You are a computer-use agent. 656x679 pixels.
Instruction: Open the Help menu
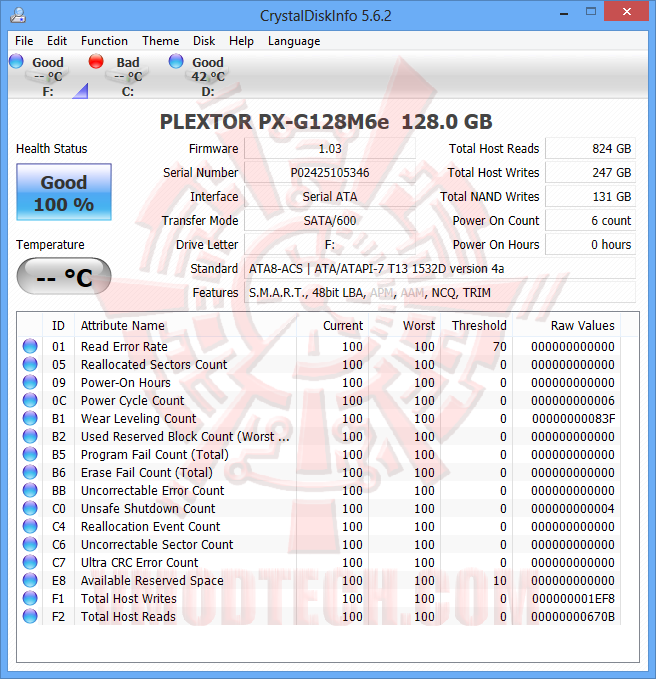241,41
